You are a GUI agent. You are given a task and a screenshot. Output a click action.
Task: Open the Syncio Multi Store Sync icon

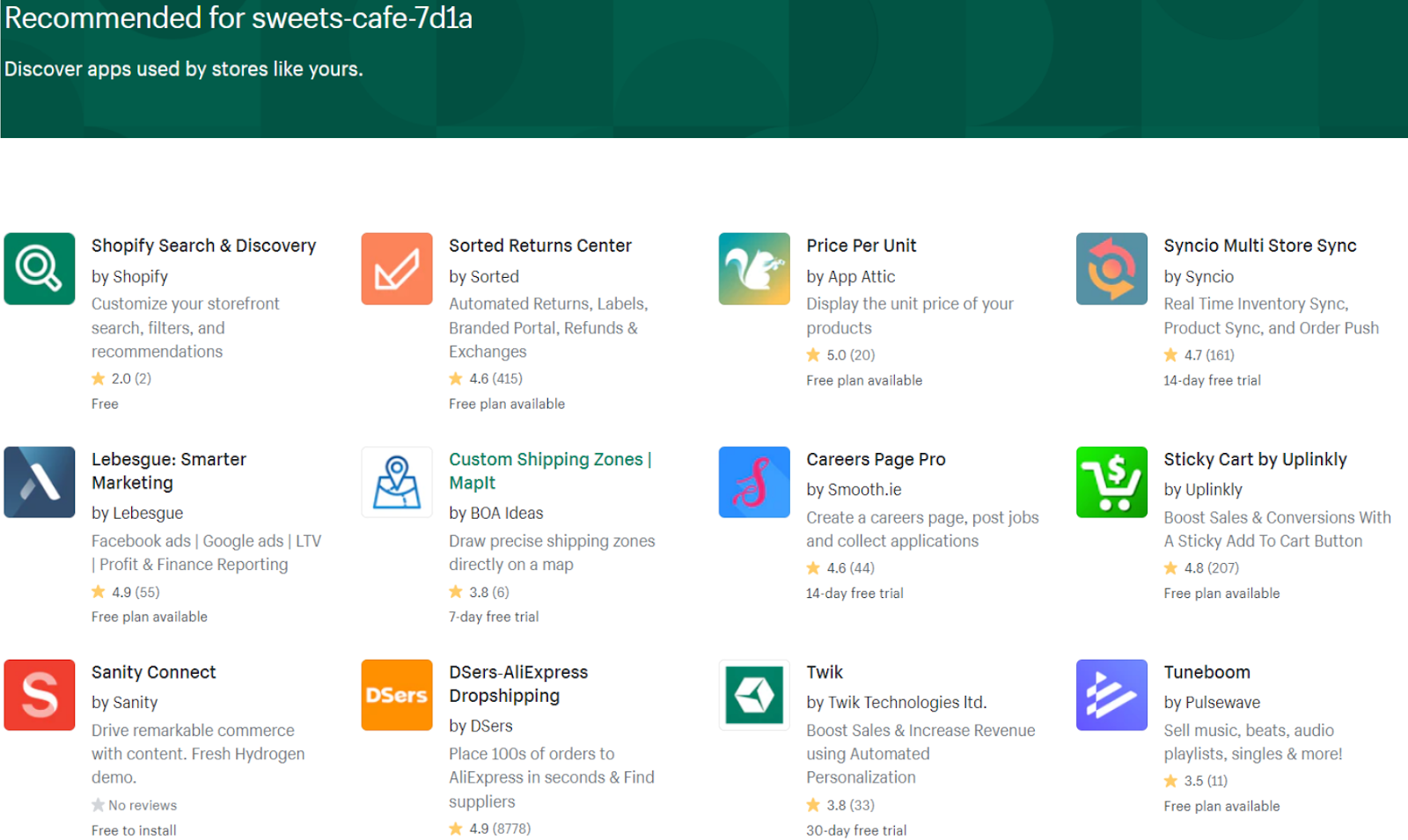[x=1111, y=268]
